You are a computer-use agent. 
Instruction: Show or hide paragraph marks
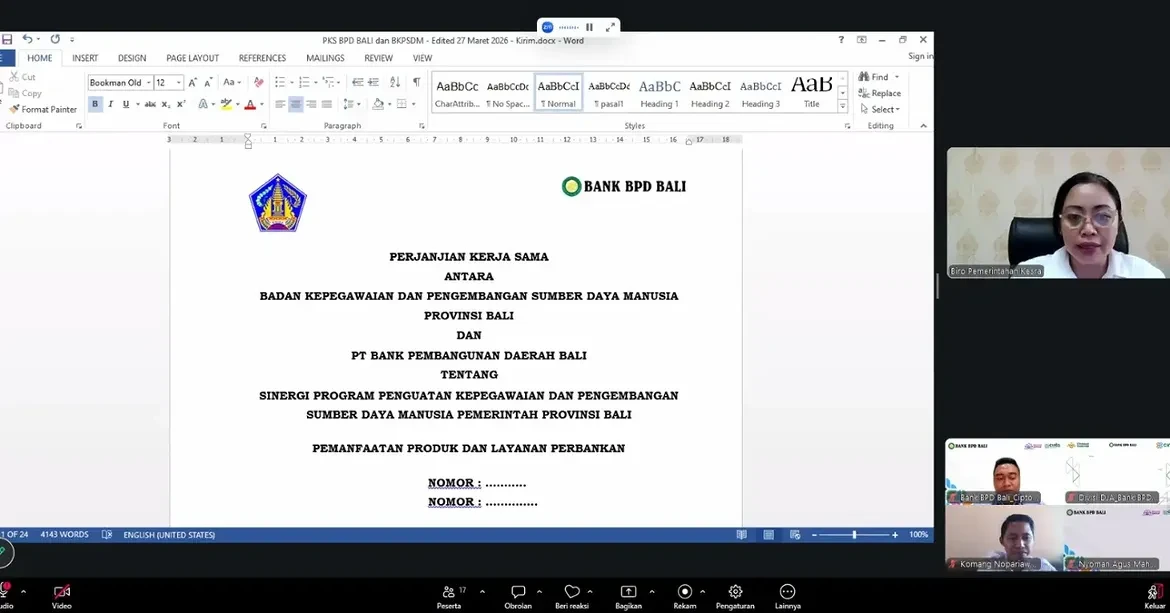pyautogui.click(x=416, y=83)
